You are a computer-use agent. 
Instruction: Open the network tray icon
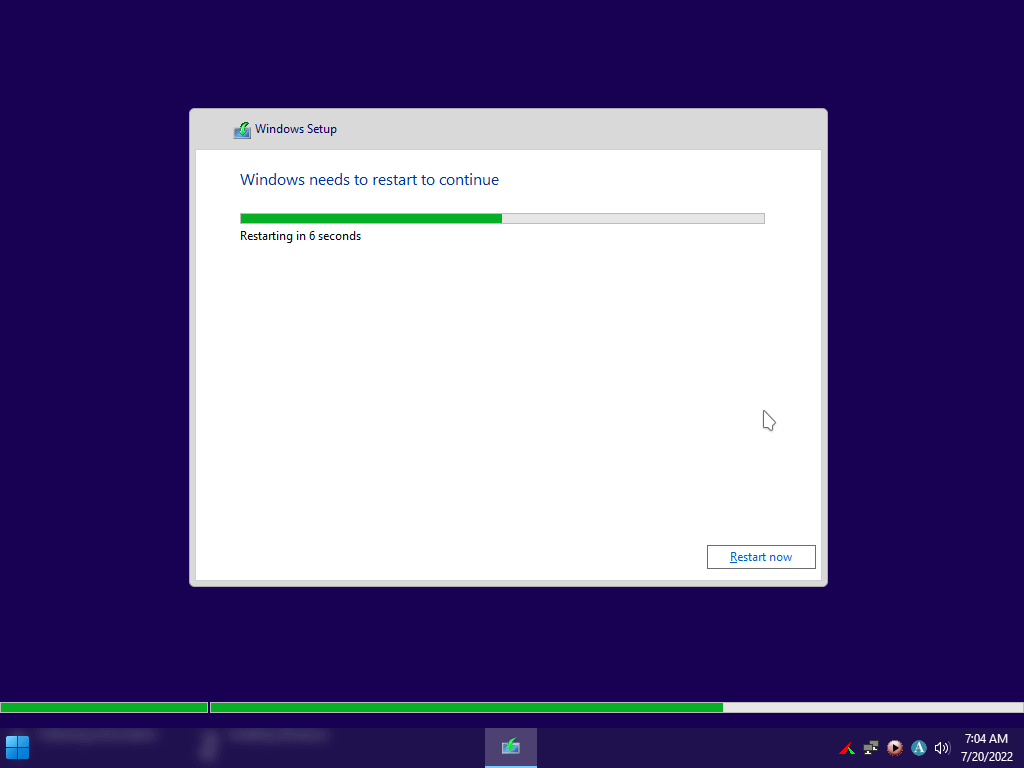(x=871, y=748)
